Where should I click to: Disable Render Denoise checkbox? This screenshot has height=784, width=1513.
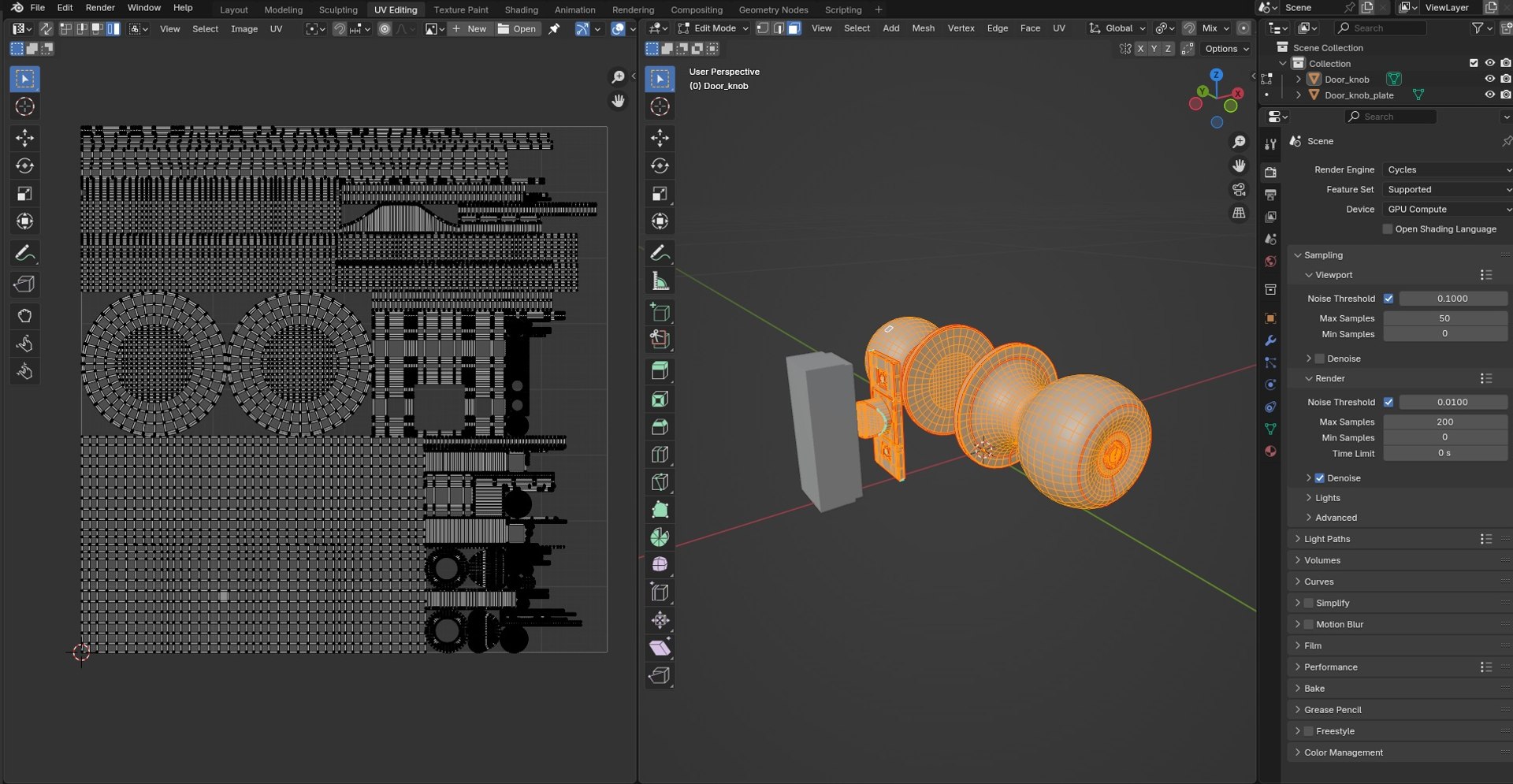[x=1320, y=478]
